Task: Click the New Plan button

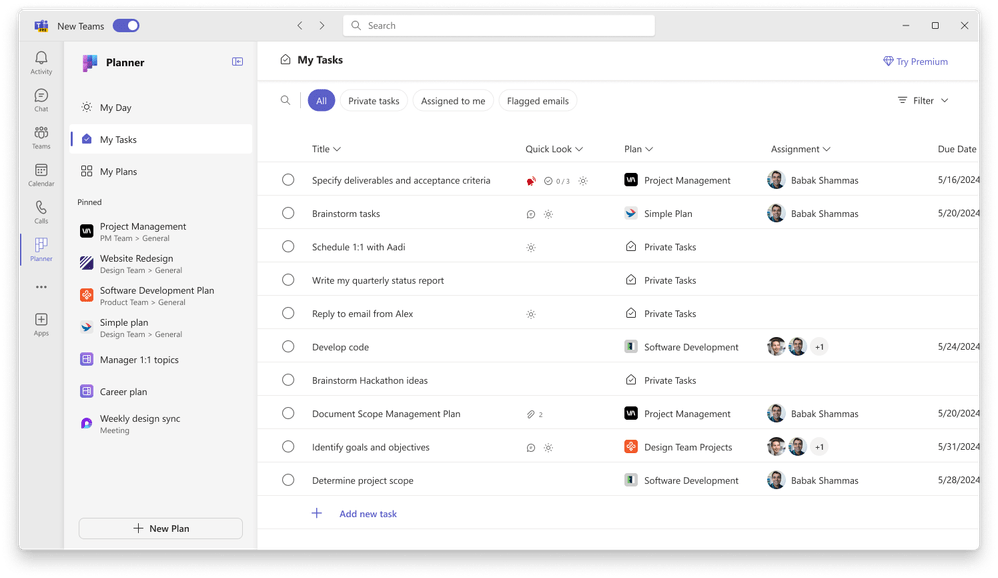Action: [160, 528]
